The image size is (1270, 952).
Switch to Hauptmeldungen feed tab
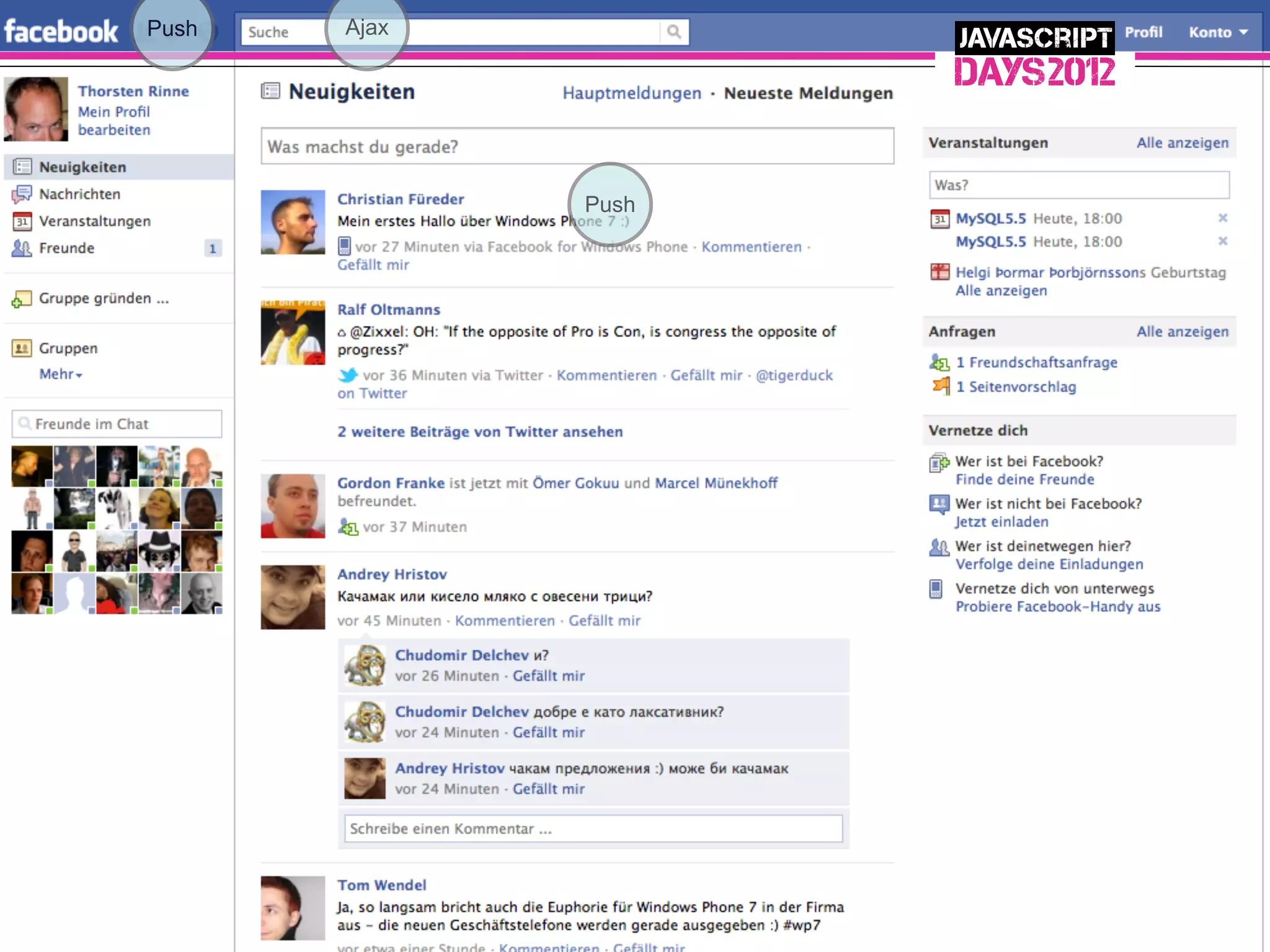[x=631, y=93]
